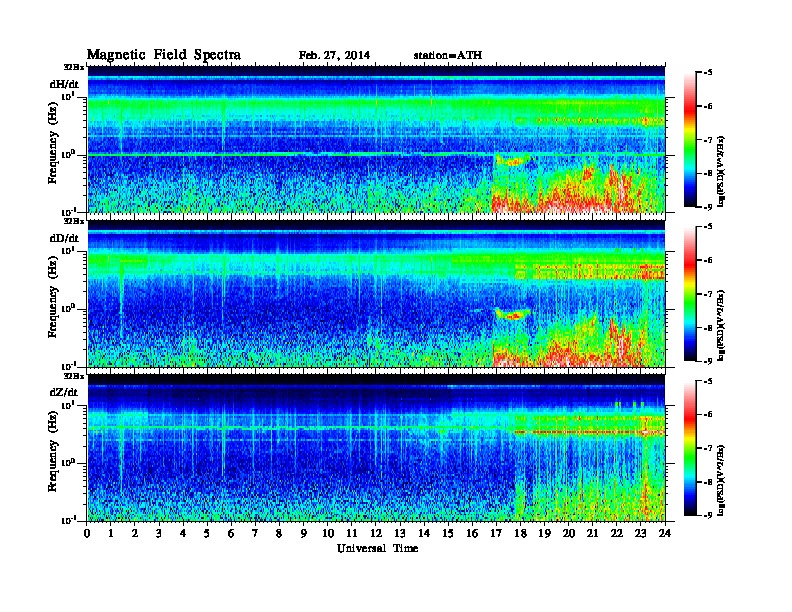Click hour 5 on Universal Time axis
The image size is (792, 612).
point(207,533)
